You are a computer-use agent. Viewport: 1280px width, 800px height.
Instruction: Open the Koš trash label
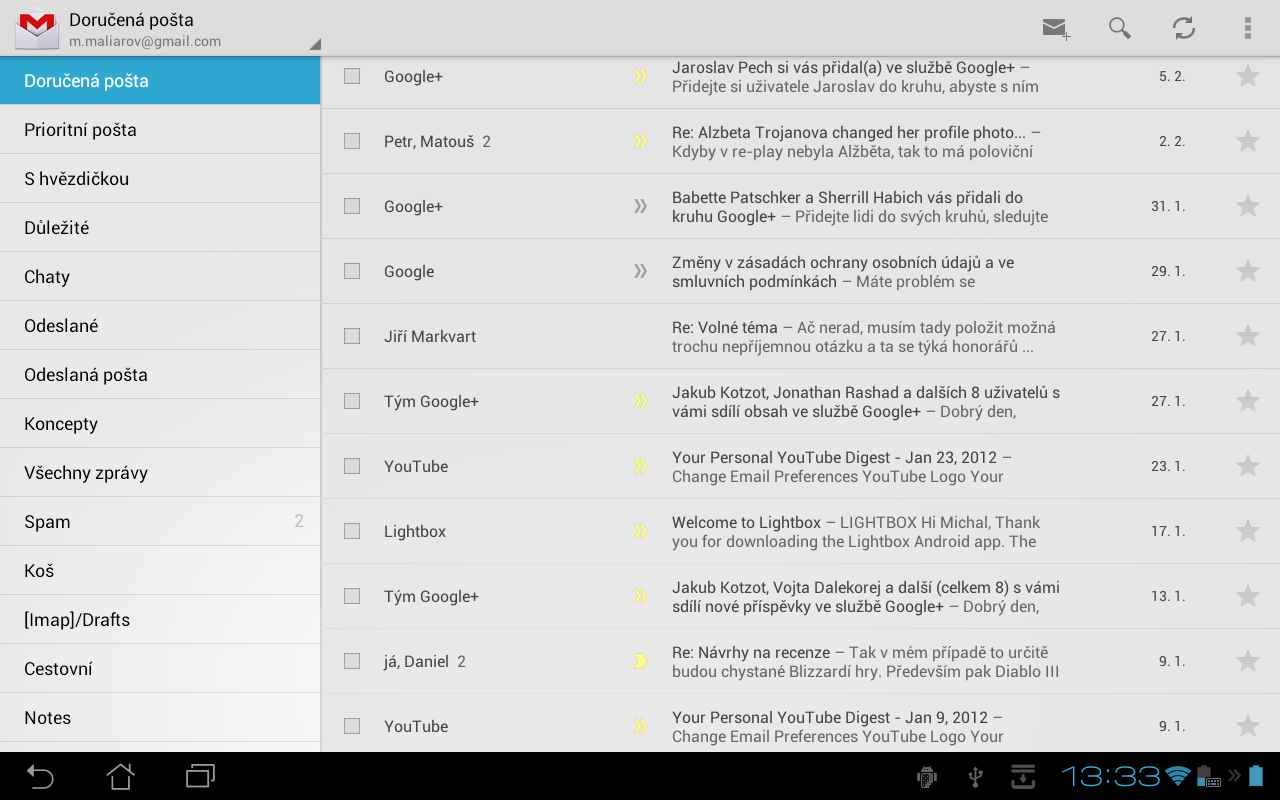(x=160, y=571)
